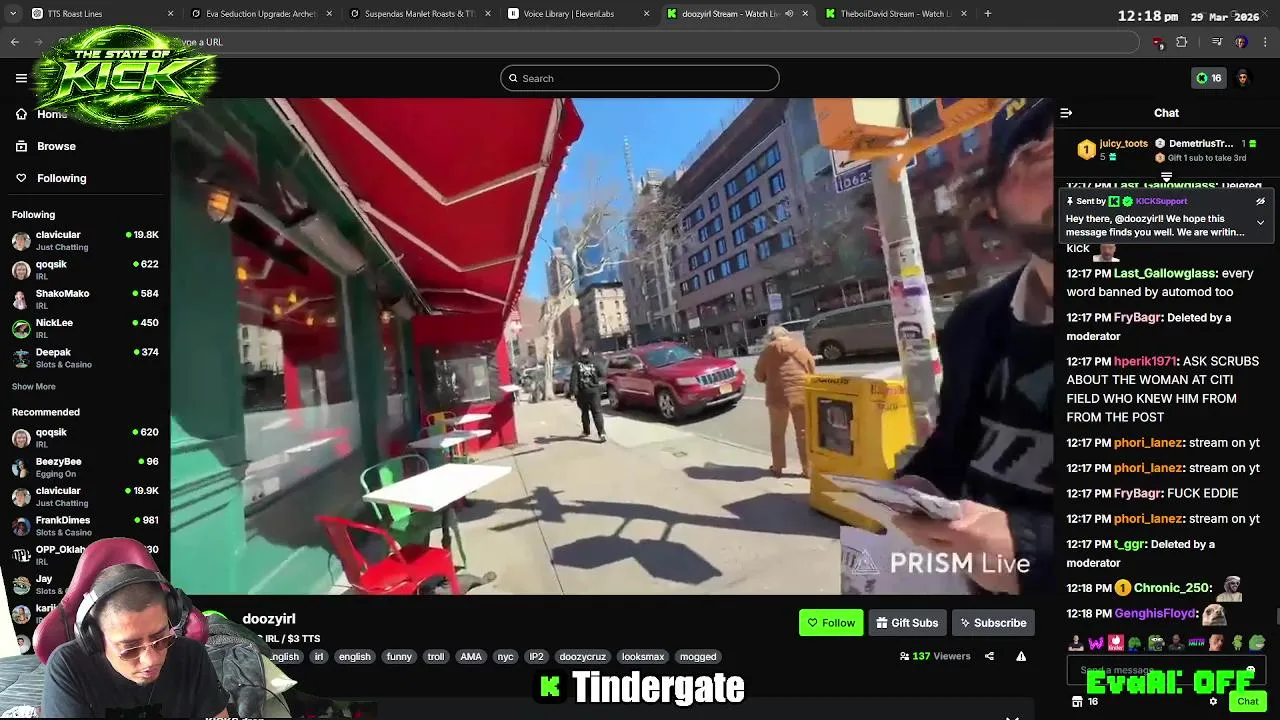Click GenghisFloyd username in chat
1280x720 pixels.
[x=1155, y=613]
